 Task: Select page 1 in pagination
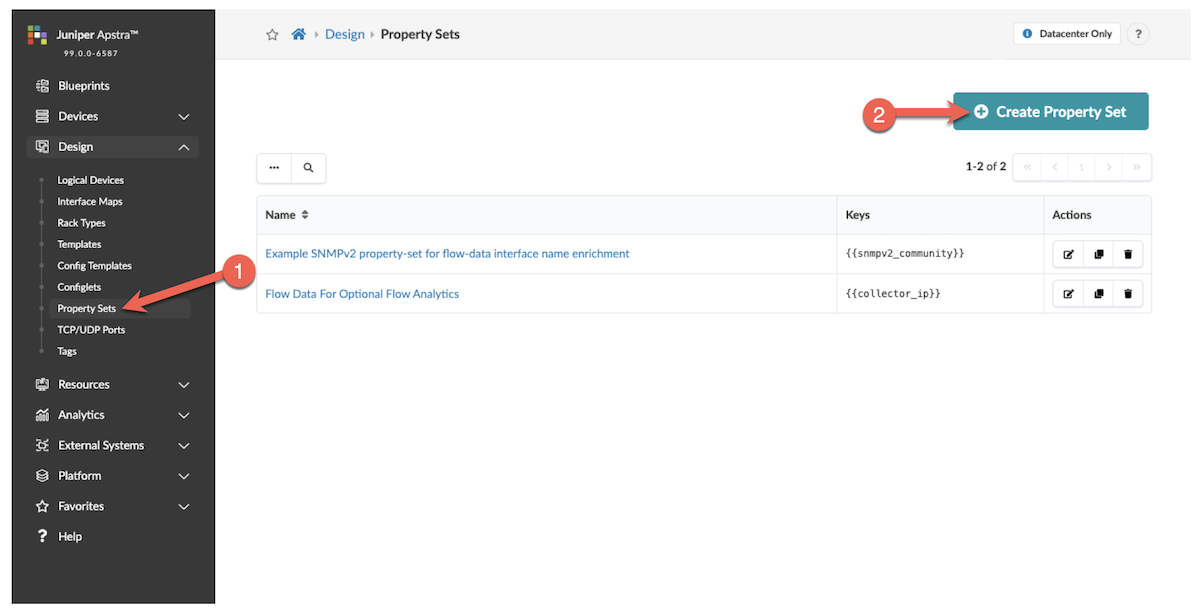click(x=1081, y=167)
